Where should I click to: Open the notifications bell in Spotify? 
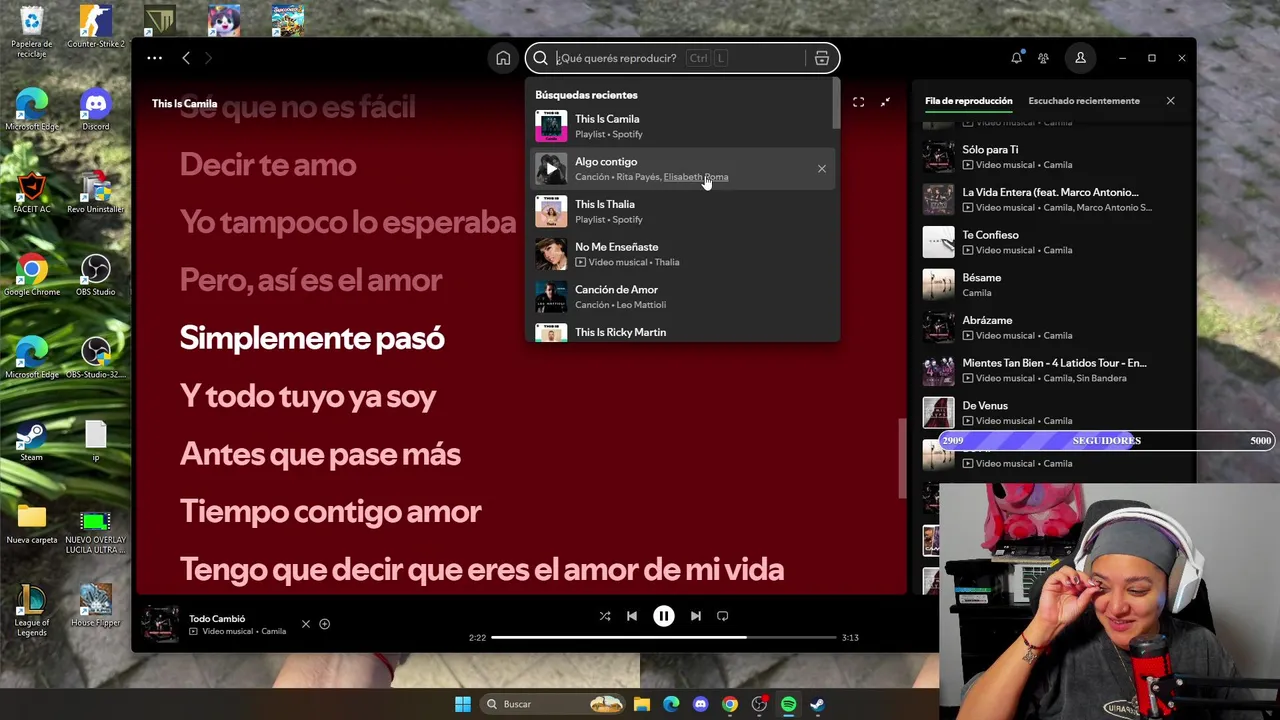(1016, 58)
